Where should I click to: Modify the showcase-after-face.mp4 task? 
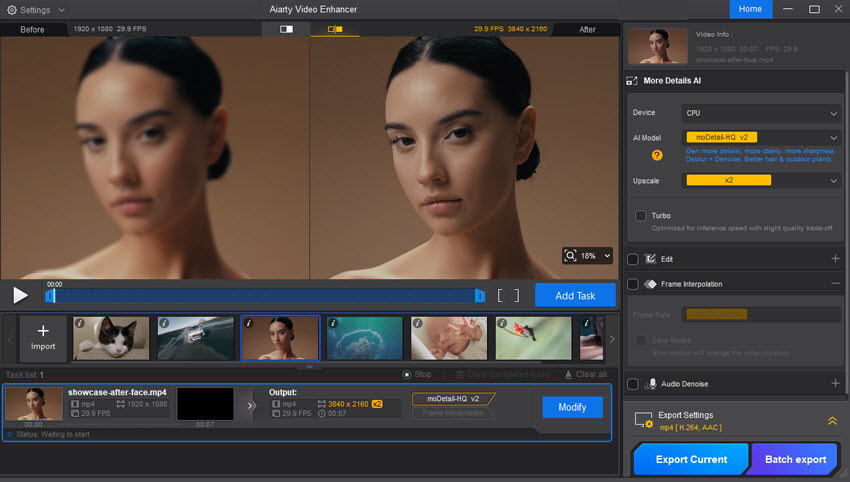pyautogui.click(x=572, y=407)
